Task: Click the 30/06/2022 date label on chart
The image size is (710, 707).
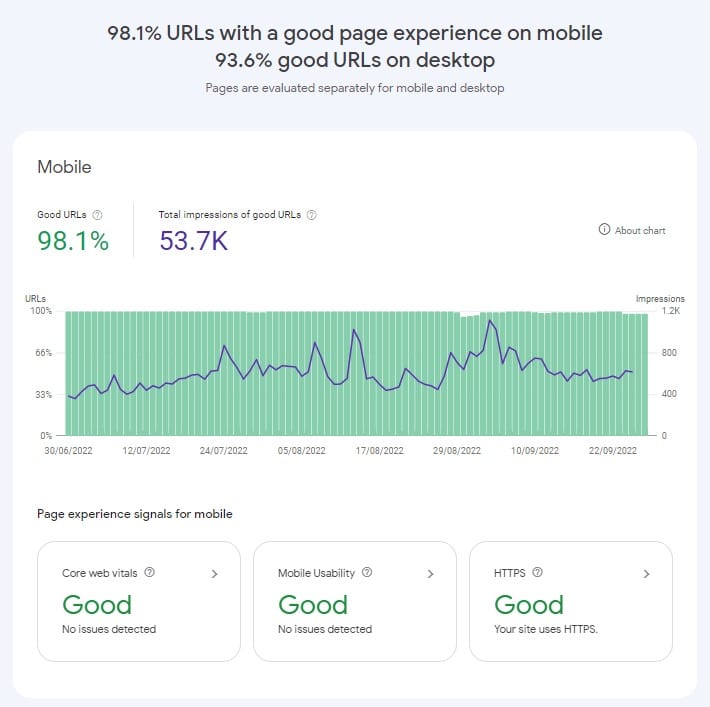Action: [68, 451]
